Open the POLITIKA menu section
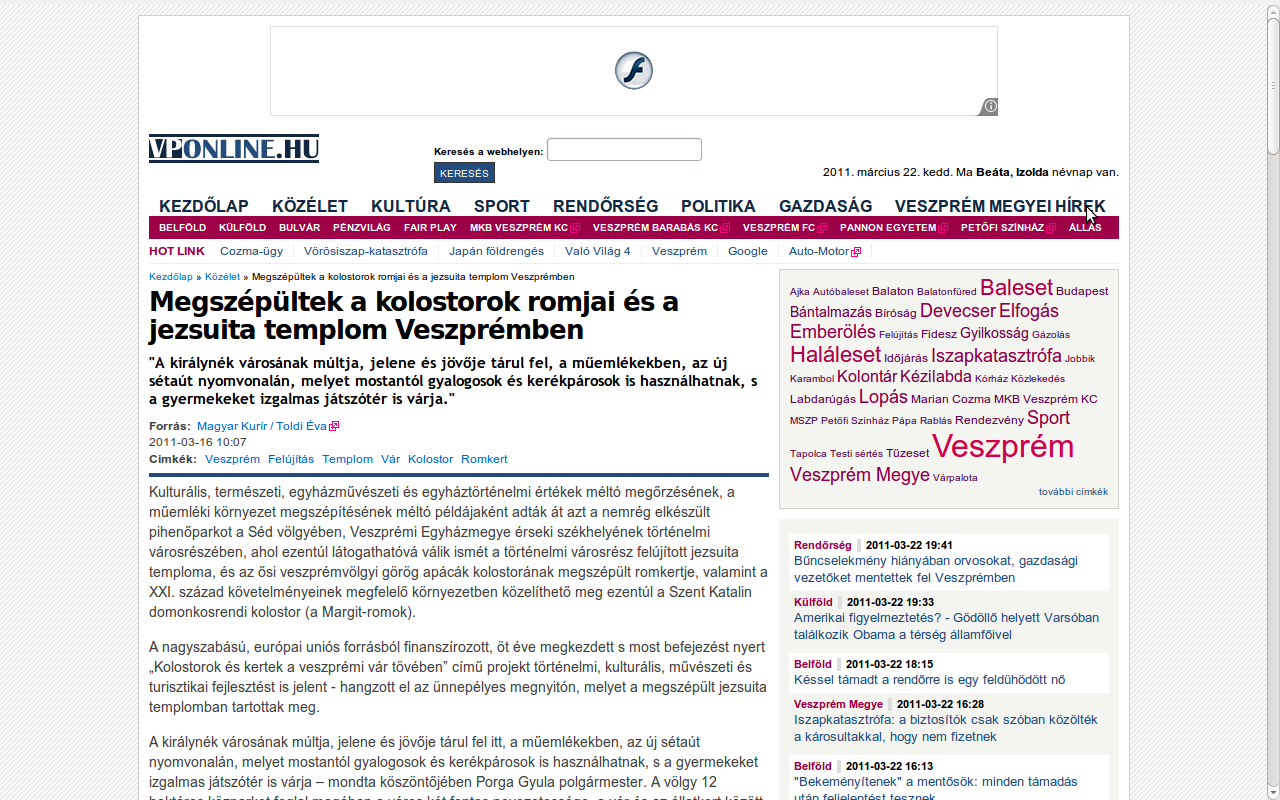The width and height of the screenshot is (1280, 800). 718,206
